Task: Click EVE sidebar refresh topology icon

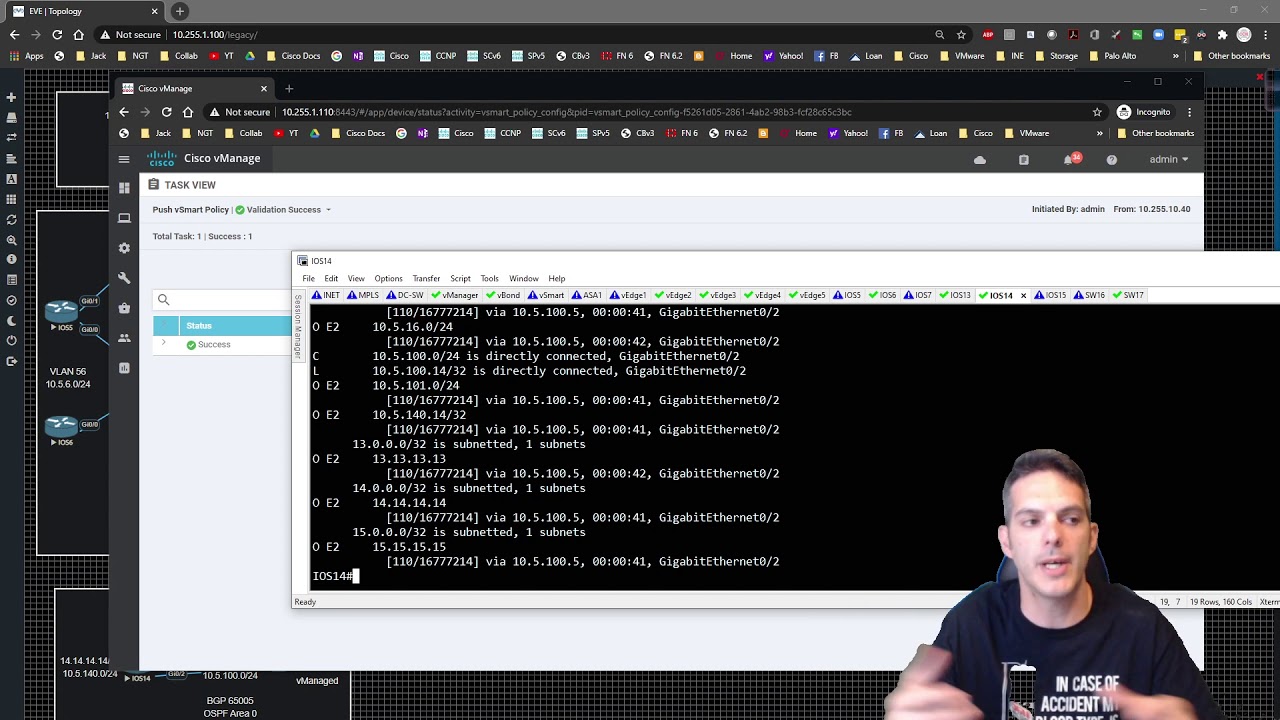Action: click(x=11, y=220)
